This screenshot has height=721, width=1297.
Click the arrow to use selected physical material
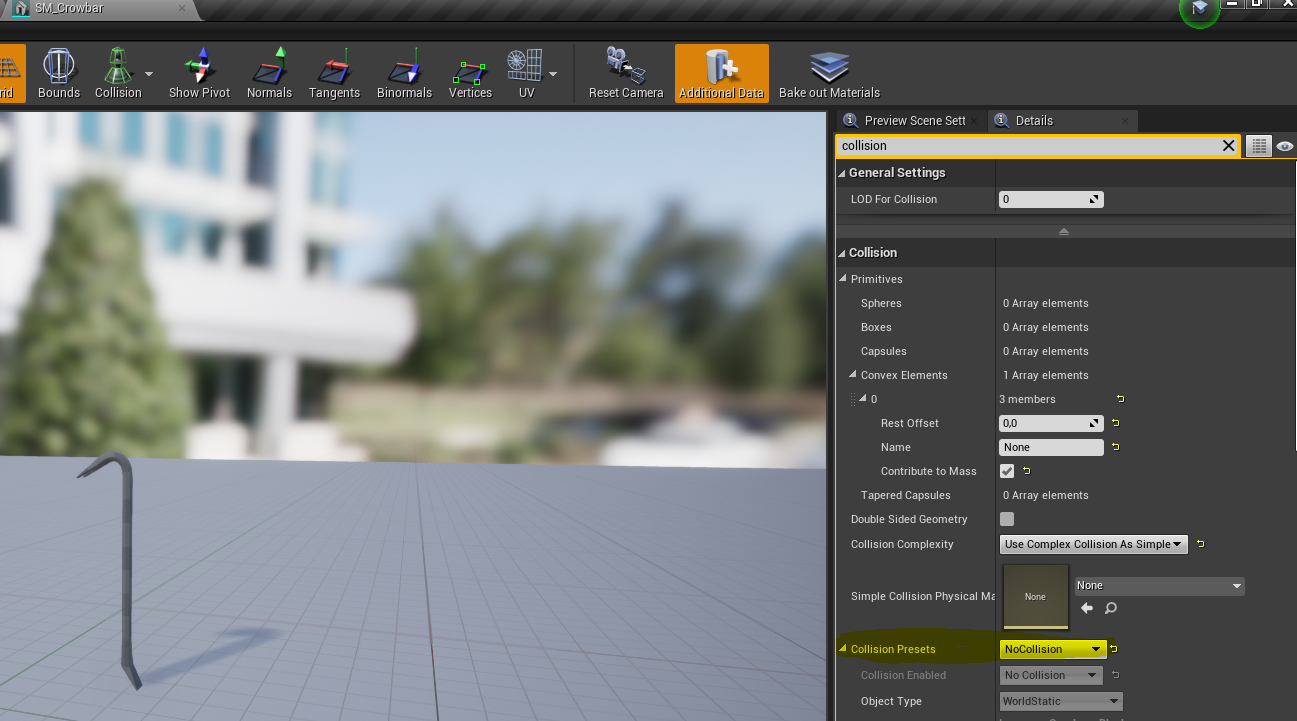tap(1087, 608)
